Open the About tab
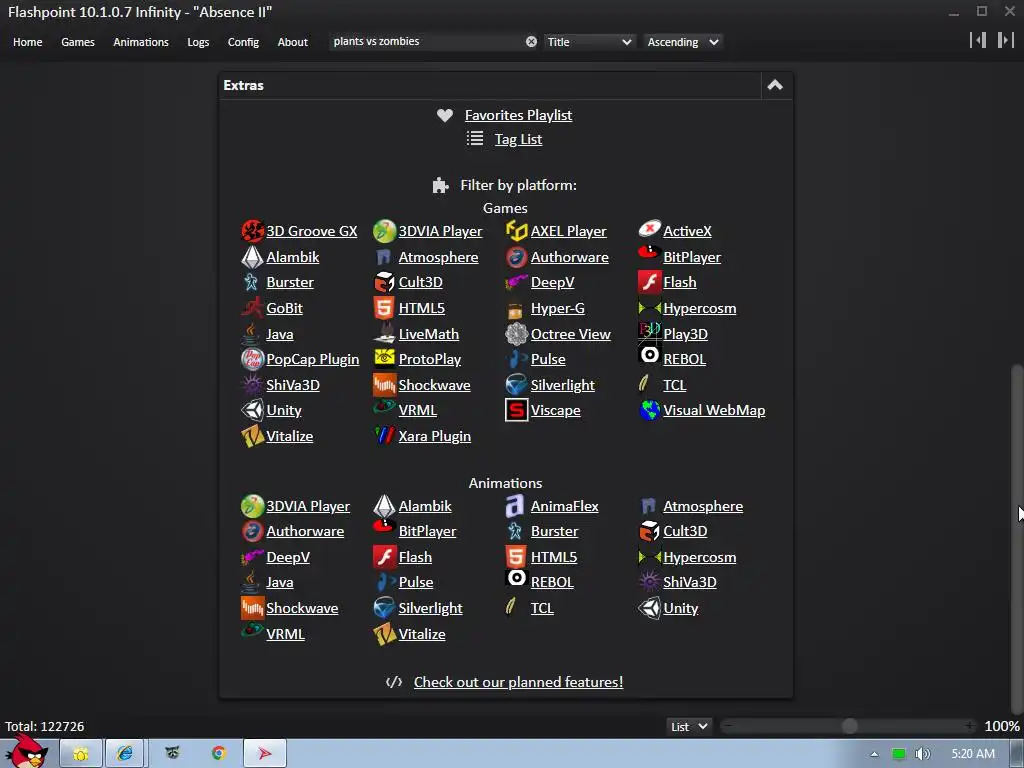This screenshot has width=1024, height=768. (x=293, y=42)
